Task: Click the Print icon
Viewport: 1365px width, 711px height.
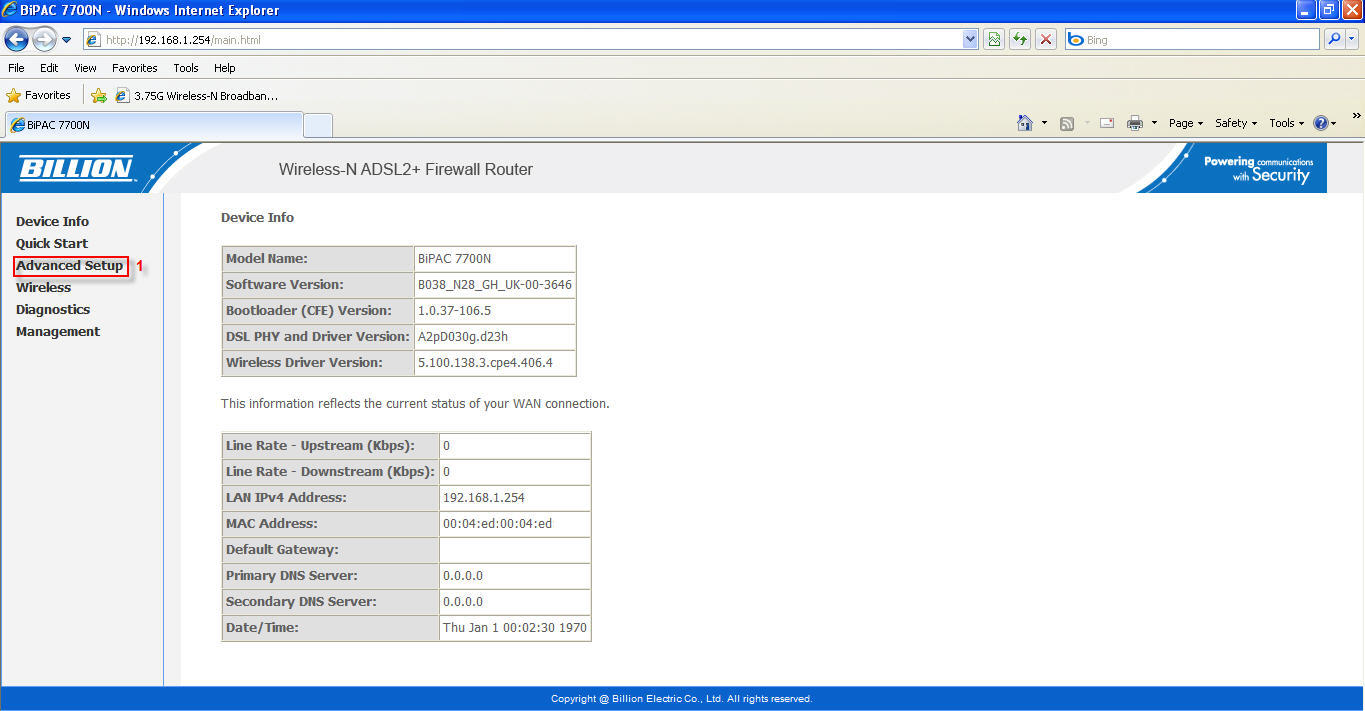Action: [x=1135, y=123]
